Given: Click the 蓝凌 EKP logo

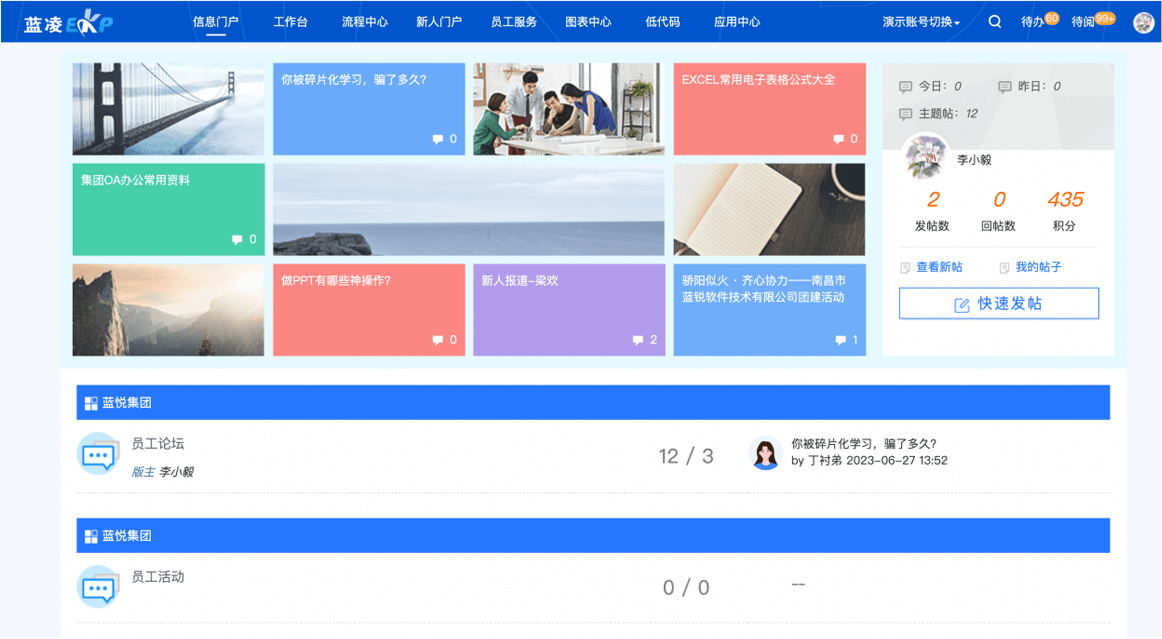Looking at the screenshot, I should [x=68, y=23].
